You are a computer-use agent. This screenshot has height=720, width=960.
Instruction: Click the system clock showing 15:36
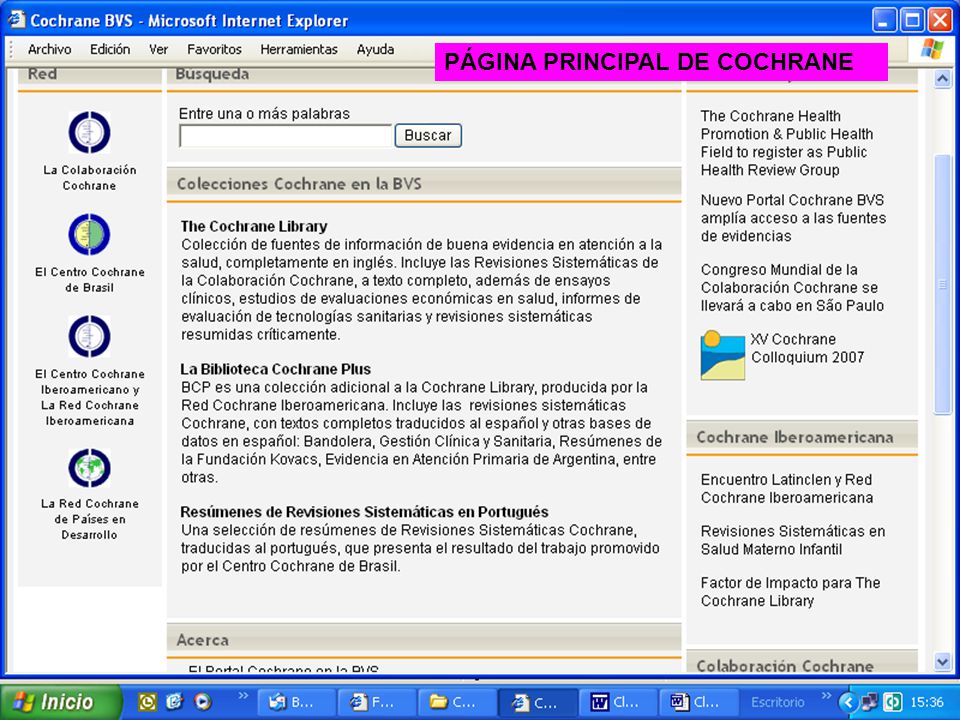[927, 702]
